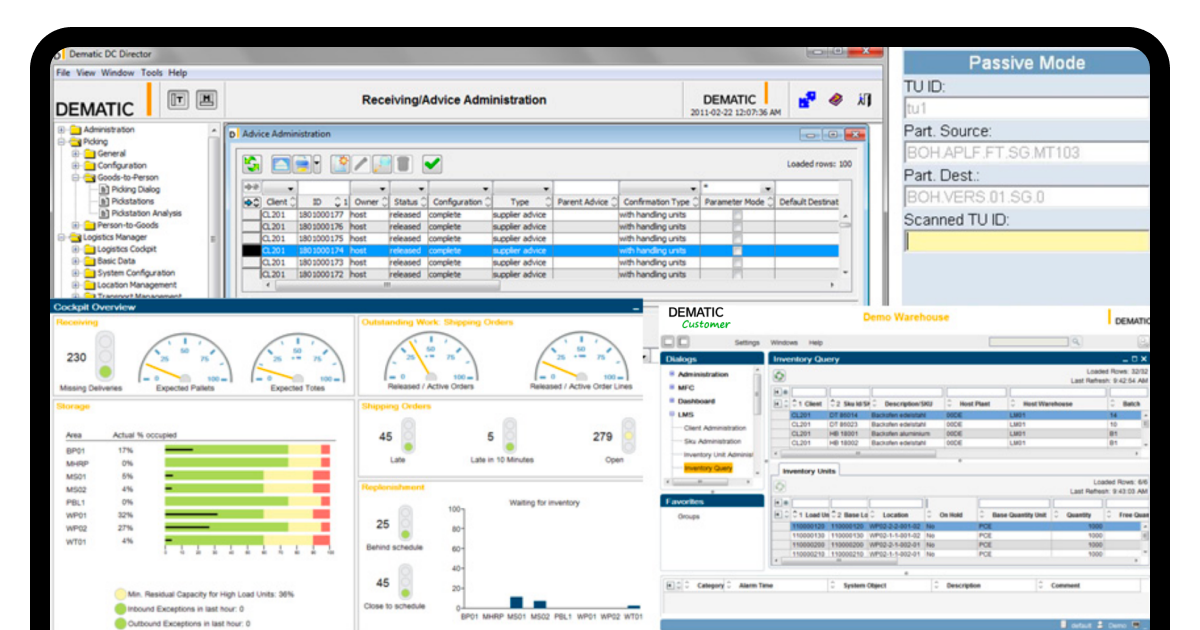Click the save disk toolbar button
The height and width of the screenshot is (630, 1200).
(206, 99)
